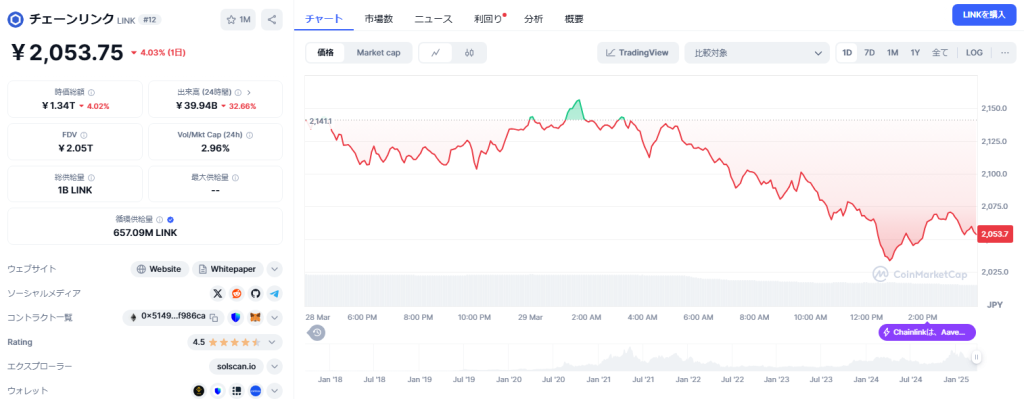Open the Website link

tap(159, 269)
